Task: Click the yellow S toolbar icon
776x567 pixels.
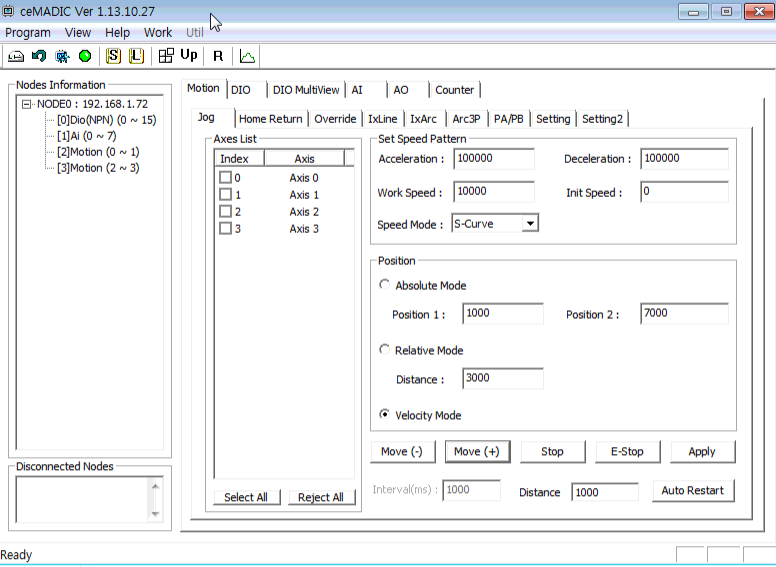Action: coord(113,56)
